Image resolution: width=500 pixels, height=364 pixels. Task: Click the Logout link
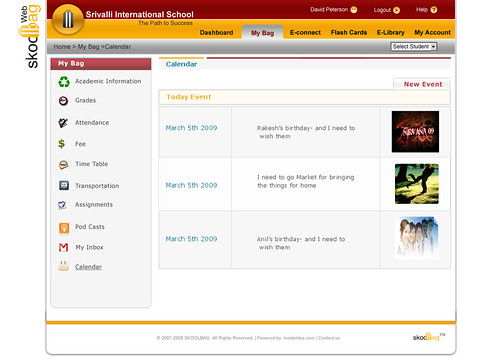[x=382, y=10]
